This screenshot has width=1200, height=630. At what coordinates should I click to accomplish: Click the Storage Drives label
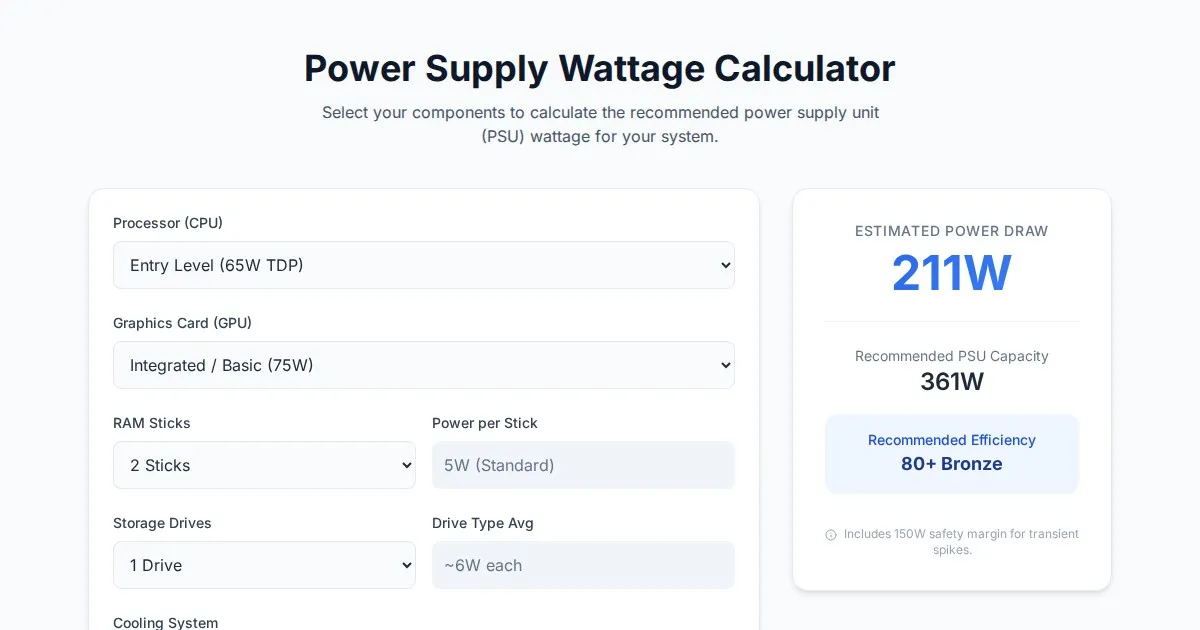(162, 523)
